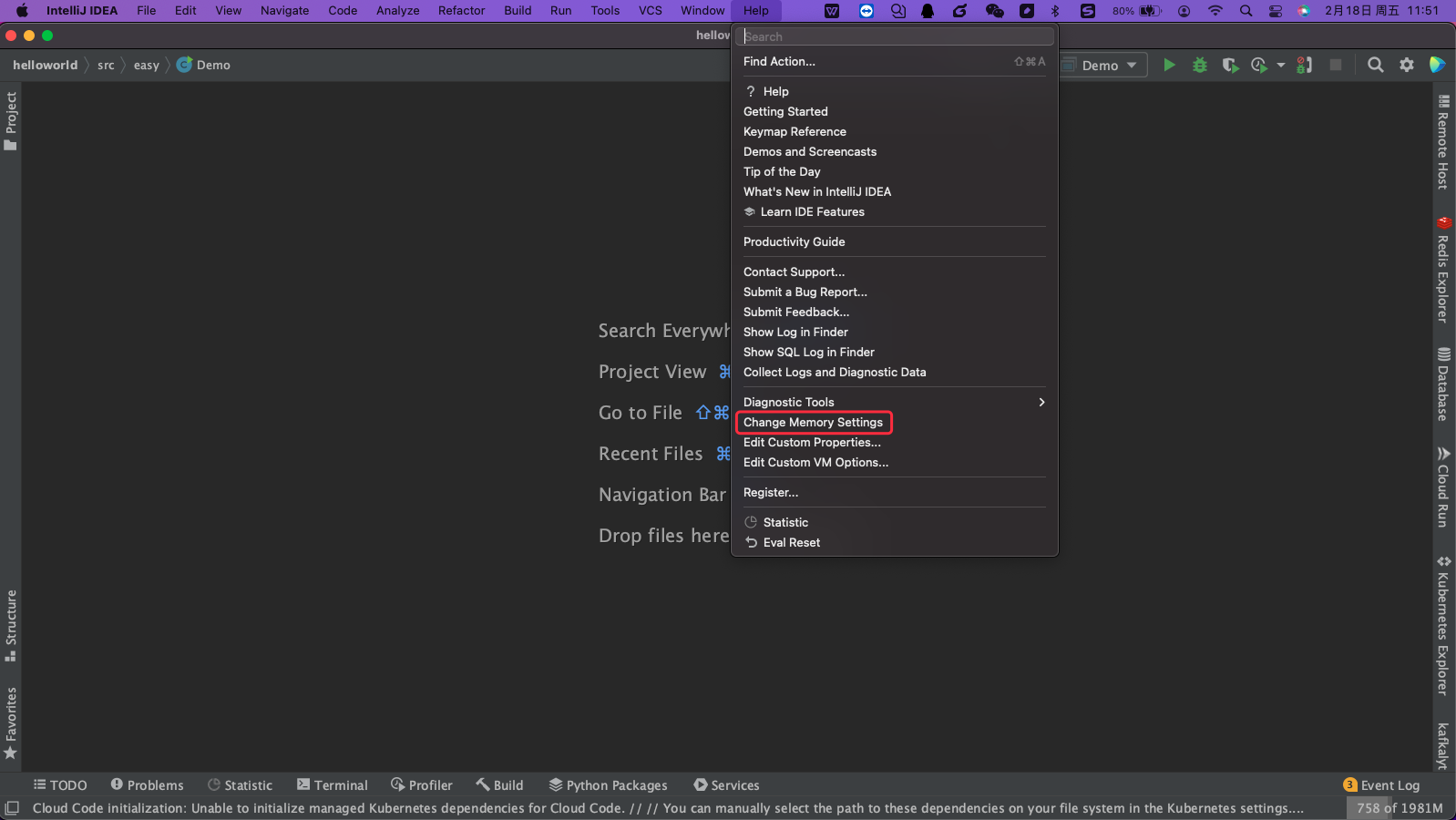Open the Statistic tool window in bottom bar
The width and height of the screenshot is (1456, 820).
click(x=240, y=785)
